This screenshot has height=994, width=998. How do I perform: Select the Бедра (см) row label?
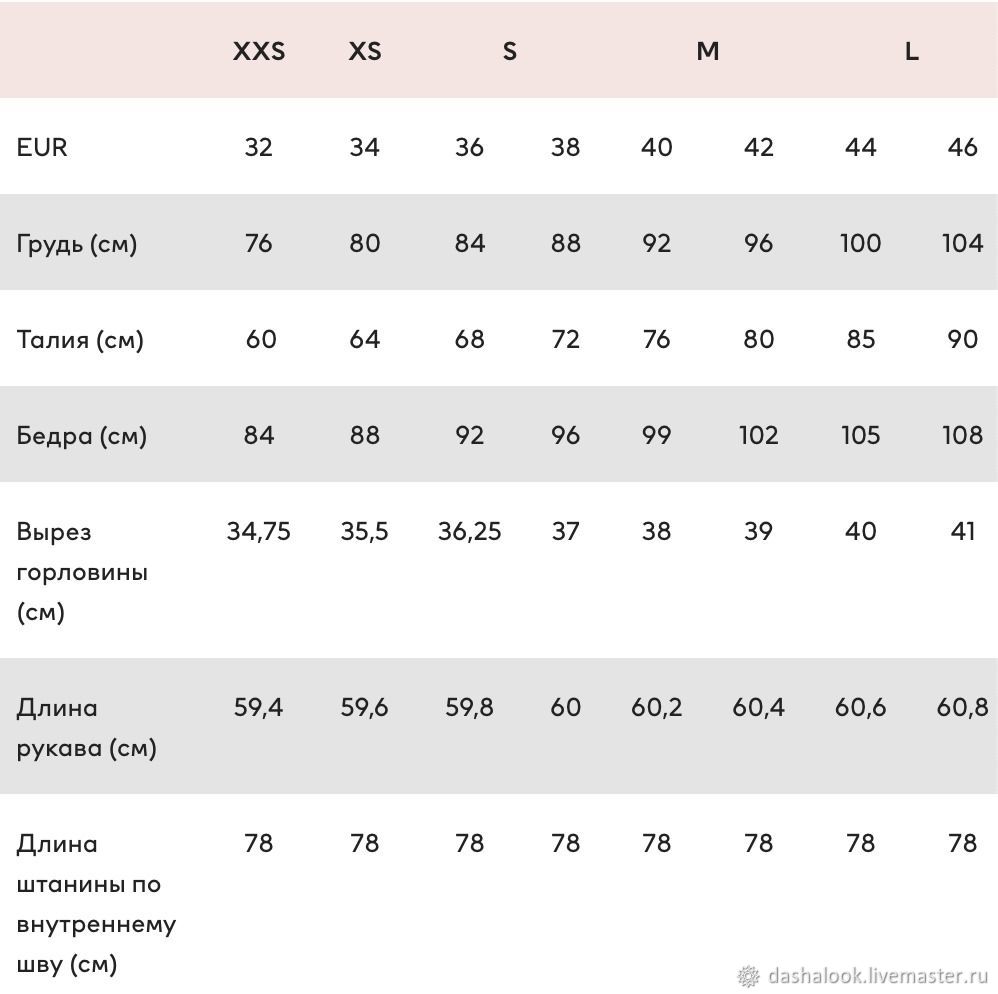click(81, 436)
